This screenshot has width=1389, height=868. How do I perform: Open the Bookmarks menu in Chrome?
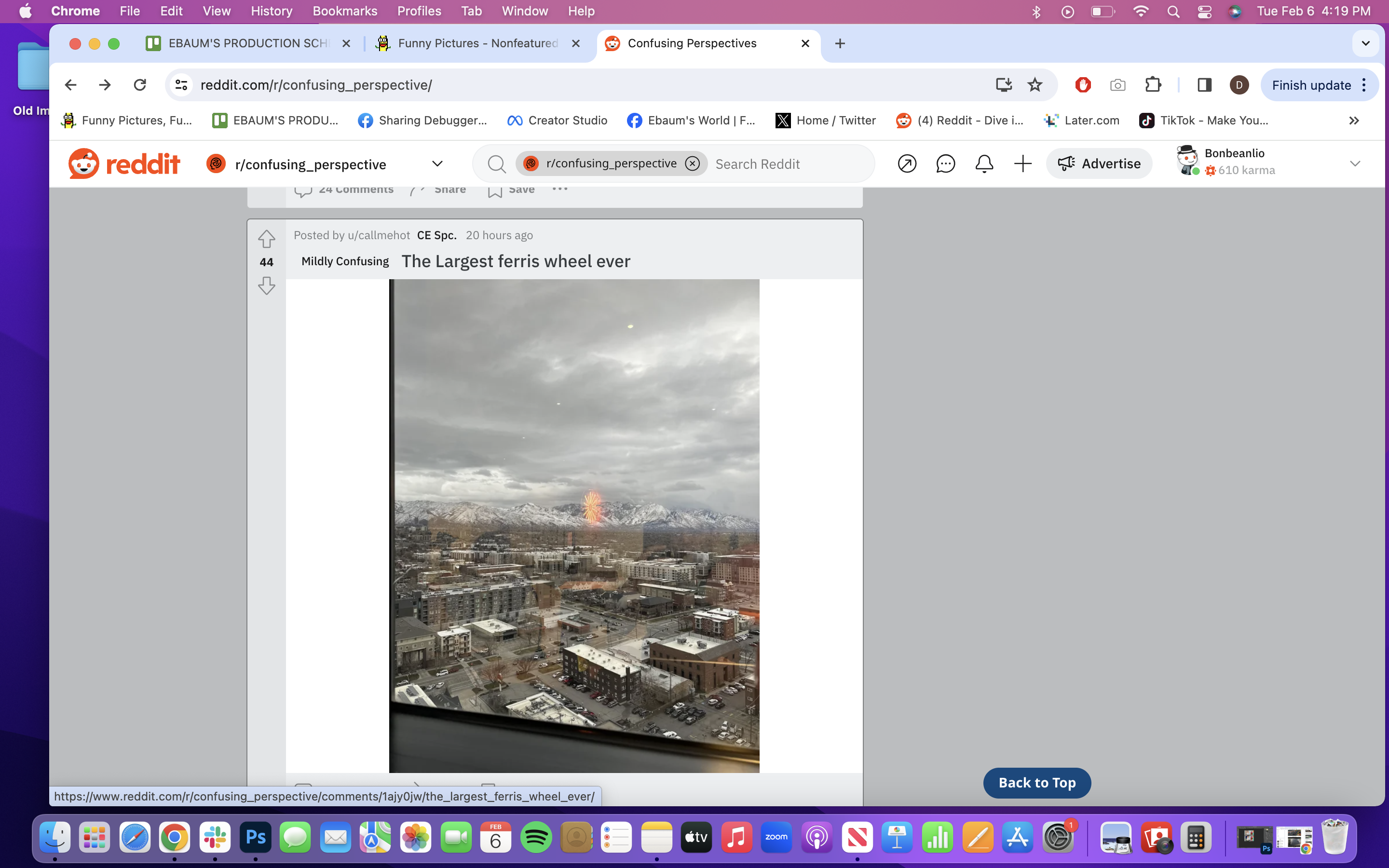[344, 11]
